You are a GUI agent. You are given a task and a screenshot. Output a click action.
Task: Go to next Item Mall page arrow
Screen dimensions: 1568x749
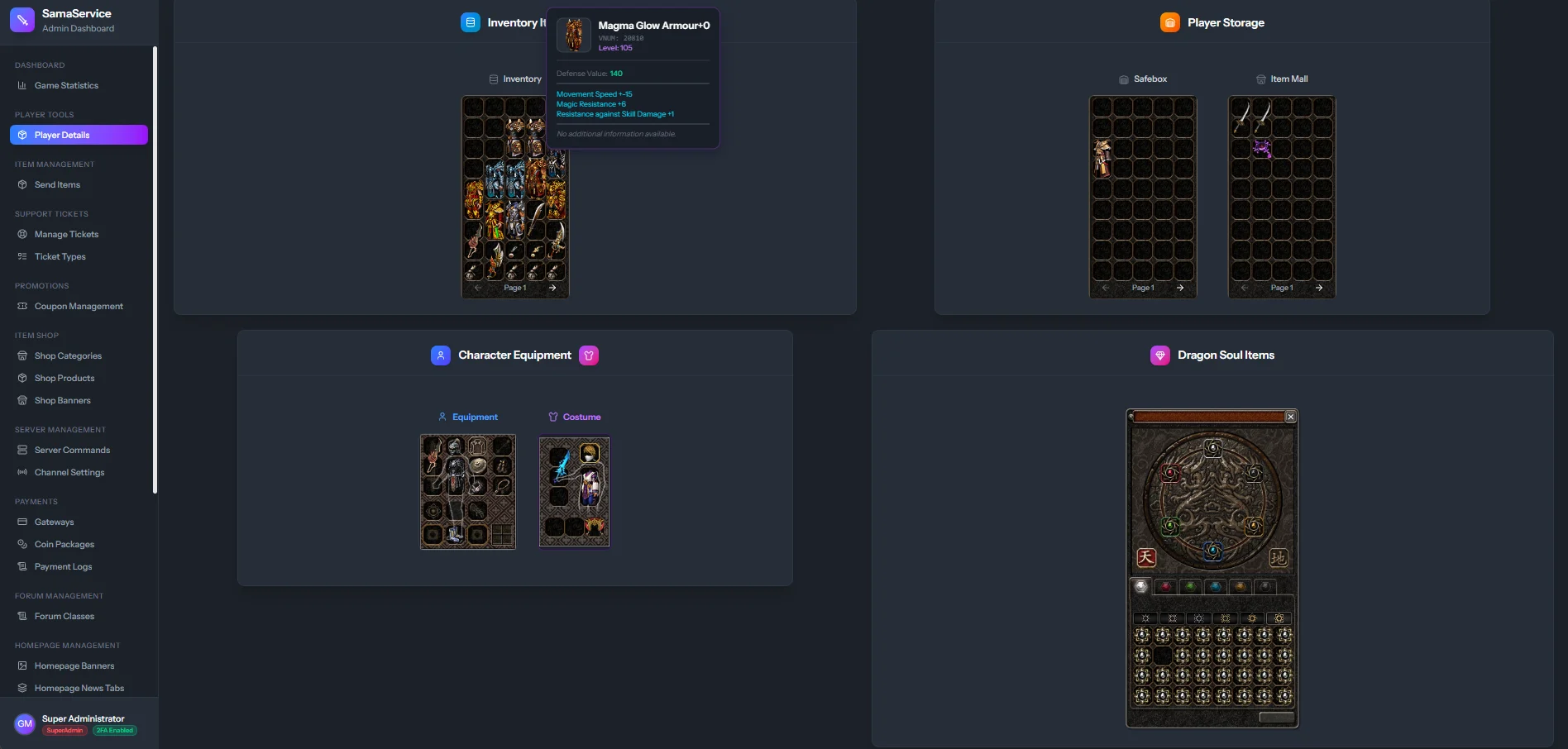click(x=1319, y=288)
